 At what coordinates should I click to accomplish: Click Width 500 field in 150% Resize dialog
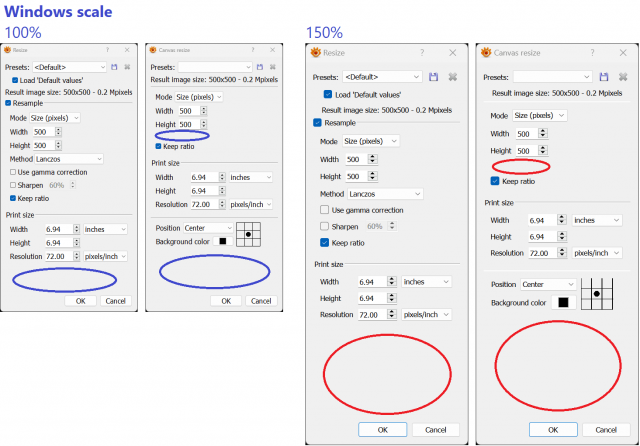(x=356, y=159)
